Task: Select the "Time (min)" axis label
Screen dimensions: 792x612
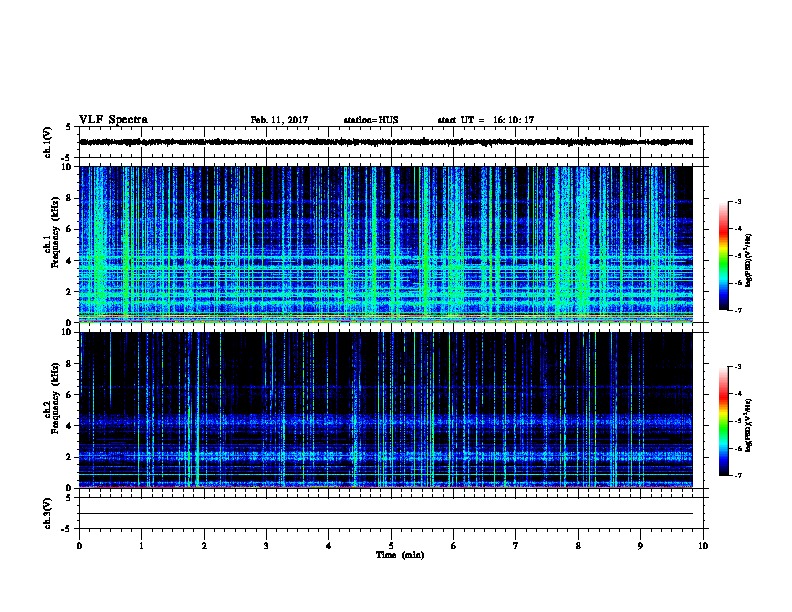Action: click(400, 555)
